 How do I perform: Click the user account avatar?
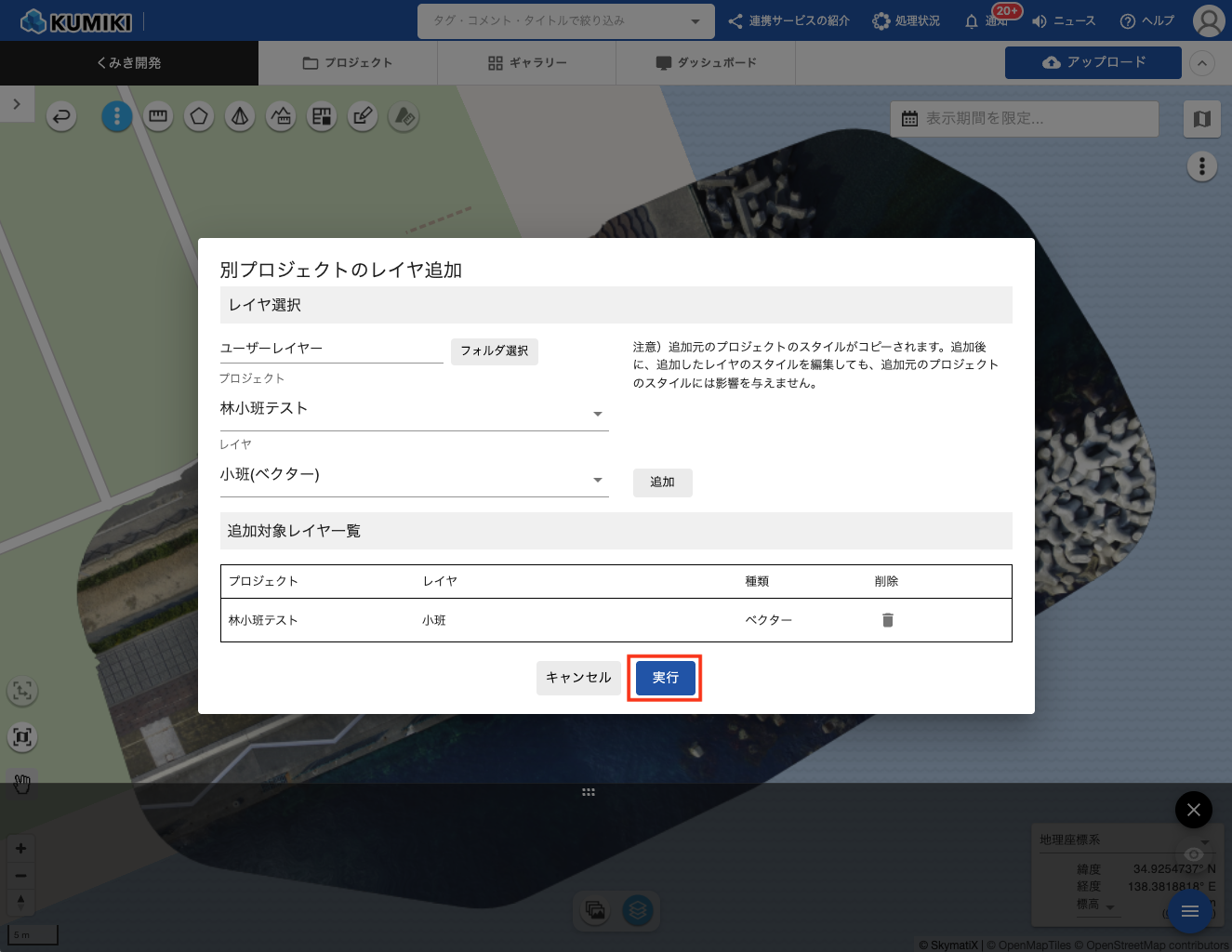1208,20
